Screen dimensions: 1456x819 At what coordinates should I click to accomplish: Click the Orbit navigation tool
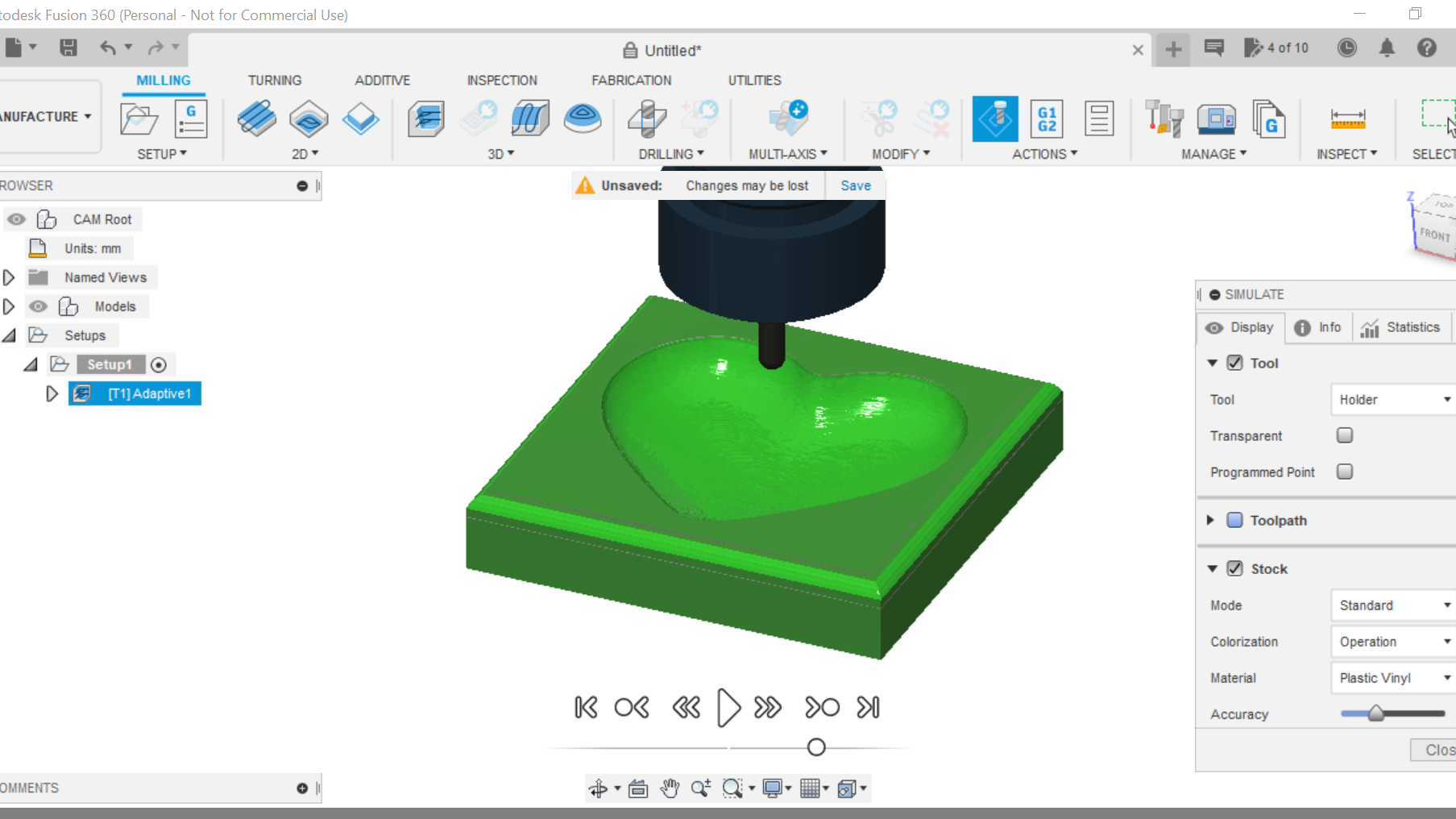point(598,788)
